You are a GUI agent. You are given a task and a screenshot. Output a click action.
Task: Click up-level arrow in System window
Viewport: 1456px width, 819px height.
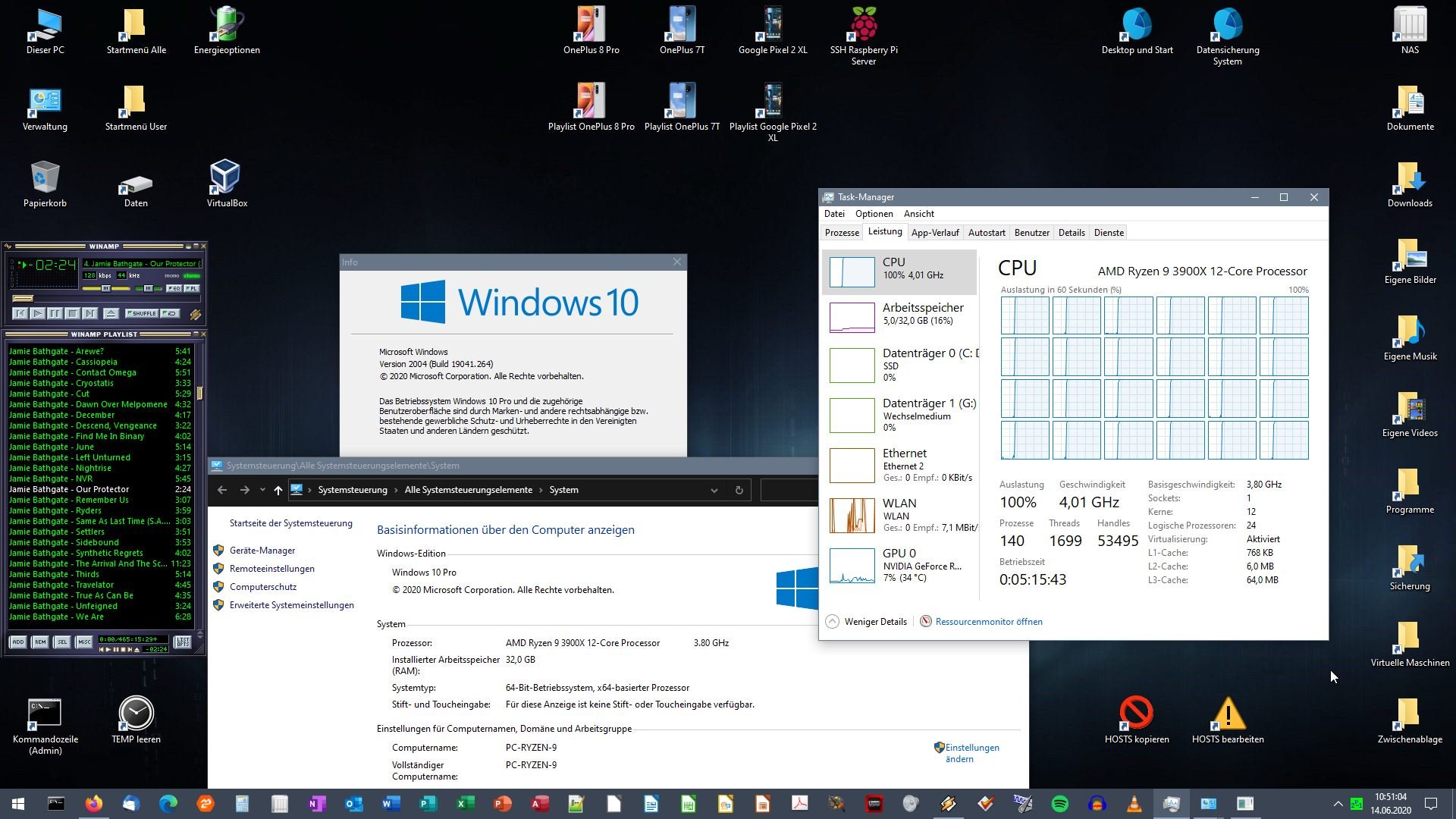[278, 490]
